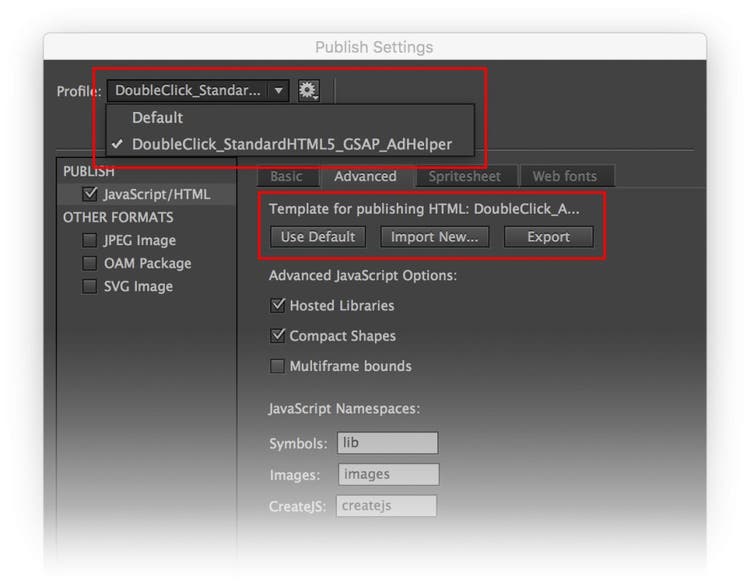Click the profile options gear icon

(308, 91)
